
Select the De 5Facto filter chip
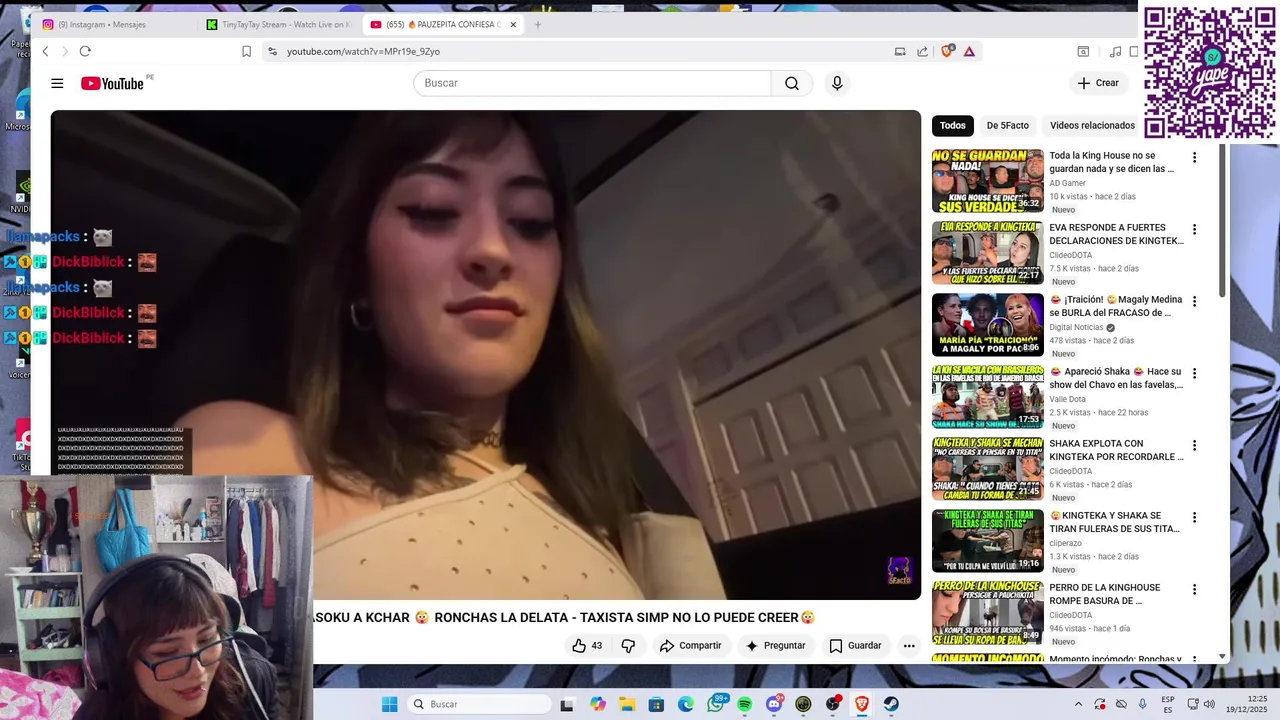coord(1007,126)
